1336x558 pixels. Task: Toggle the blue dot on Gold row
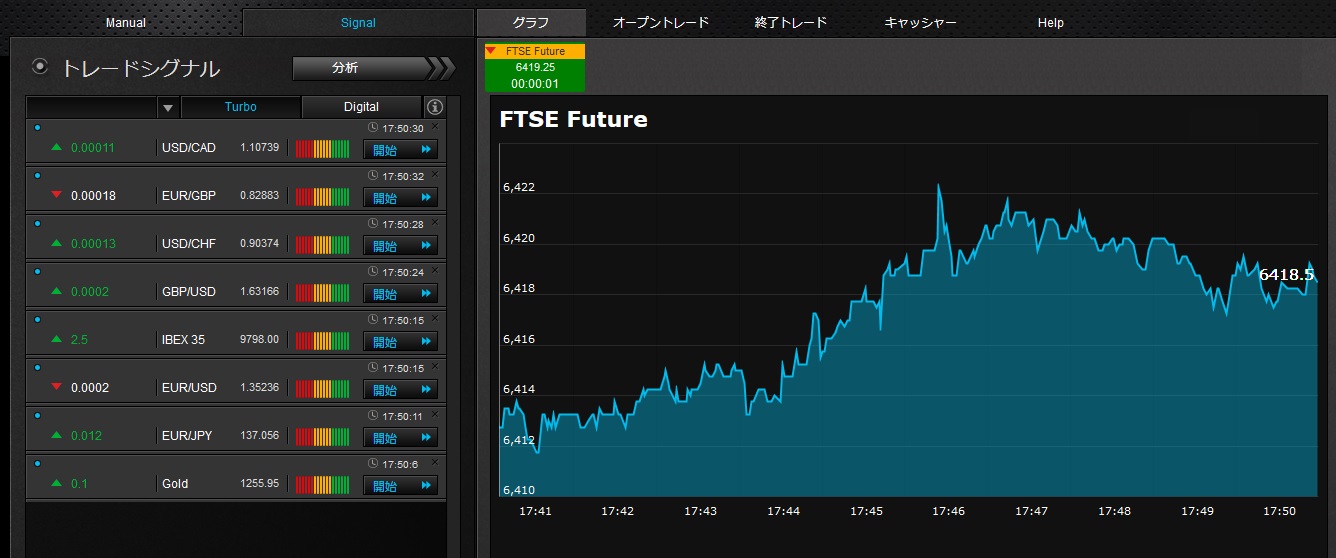point(37,464)
